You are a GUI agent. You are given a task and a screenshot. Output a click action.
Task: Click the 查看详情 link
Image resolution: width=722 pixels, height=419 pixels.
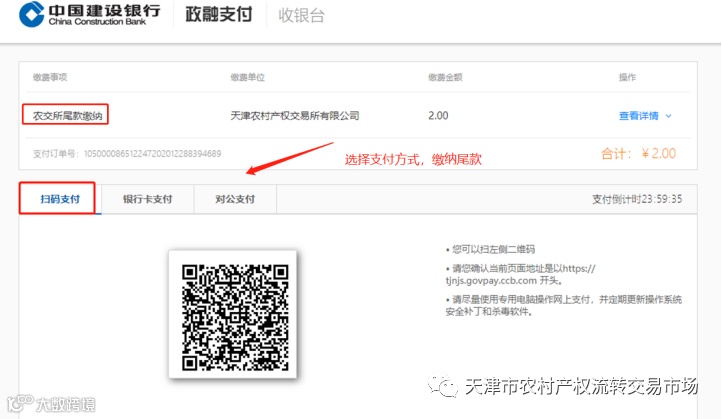point(639,116)
